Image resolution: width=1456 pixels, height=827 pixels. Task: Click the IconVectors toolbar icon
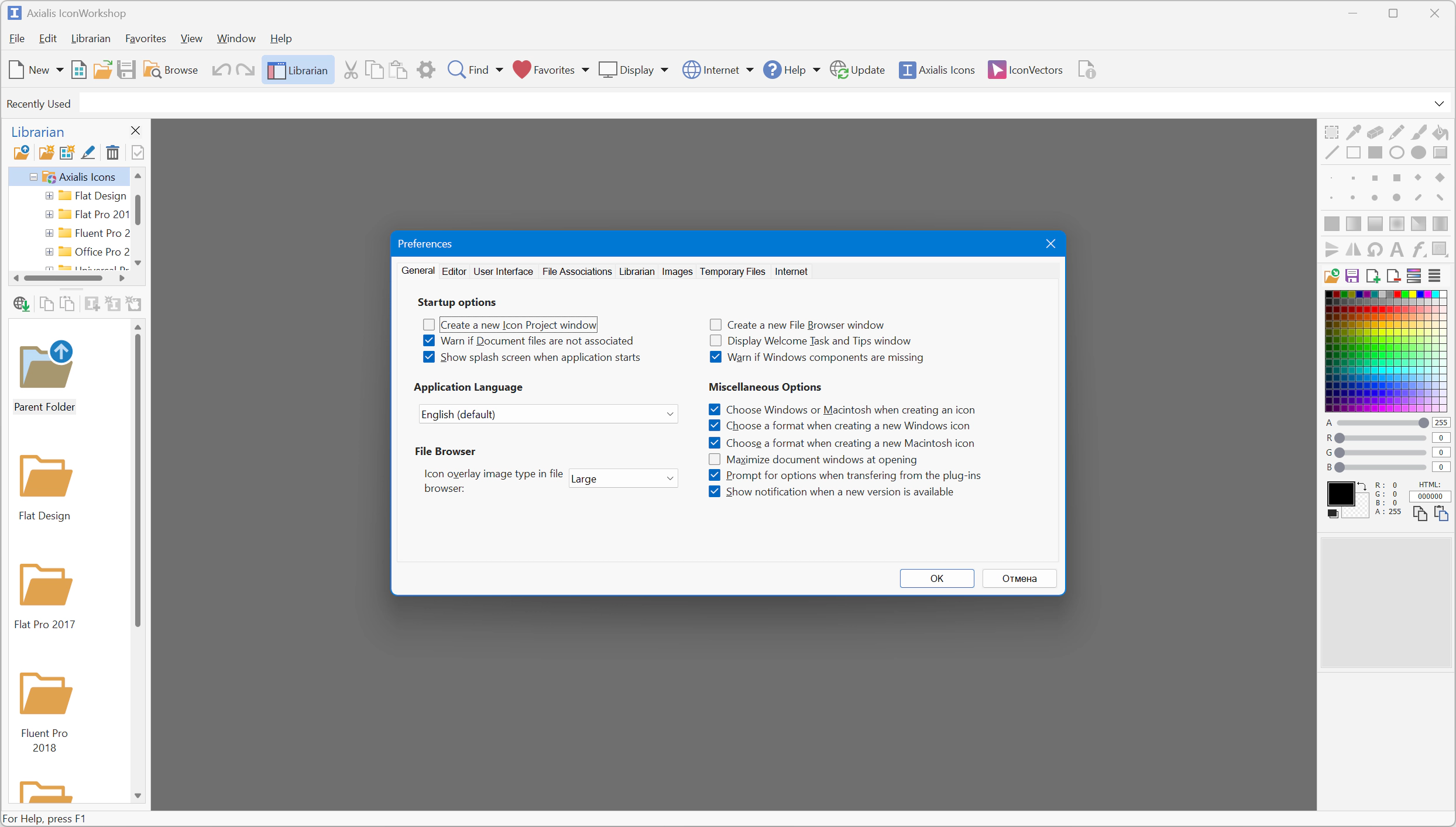(997, 70)
